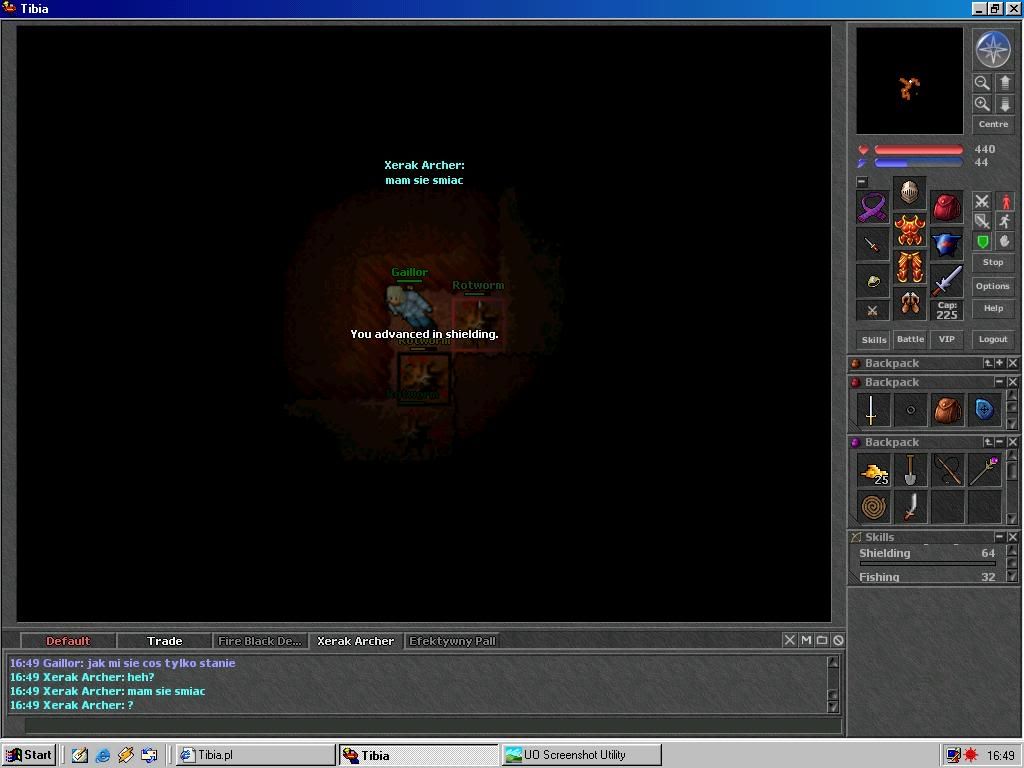Zoom out the minimap

pos(982,83)
